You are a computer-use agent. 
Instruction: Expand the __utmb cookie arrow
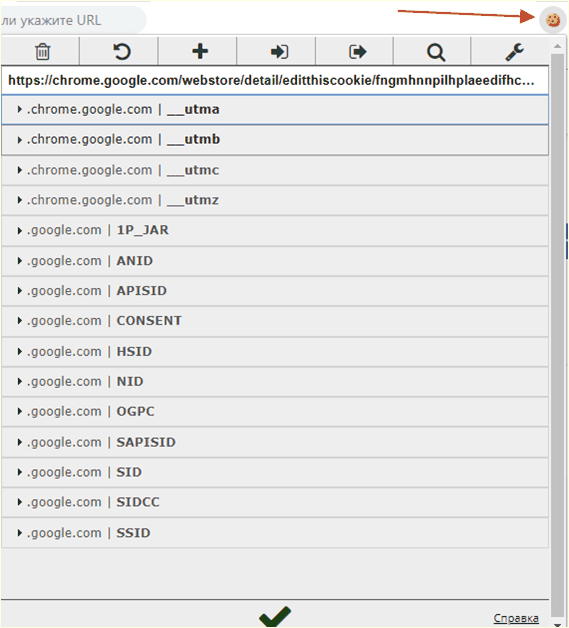click(x=19, y=139)
